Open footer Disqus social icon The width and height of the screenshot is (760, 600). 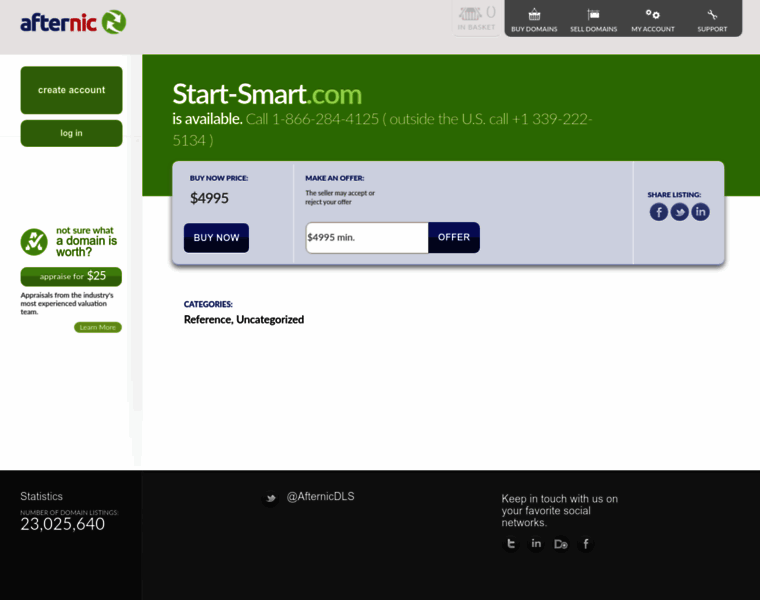561,544
